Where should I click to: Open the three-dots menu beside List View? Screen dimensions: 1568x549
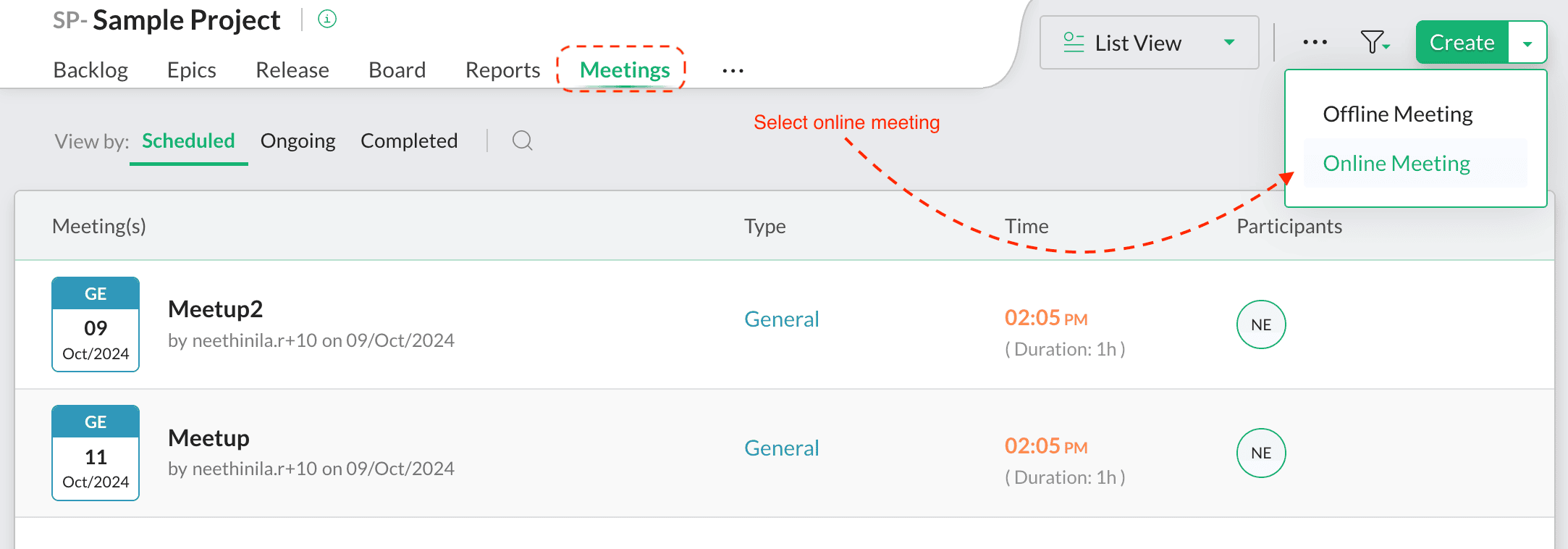1315,43
